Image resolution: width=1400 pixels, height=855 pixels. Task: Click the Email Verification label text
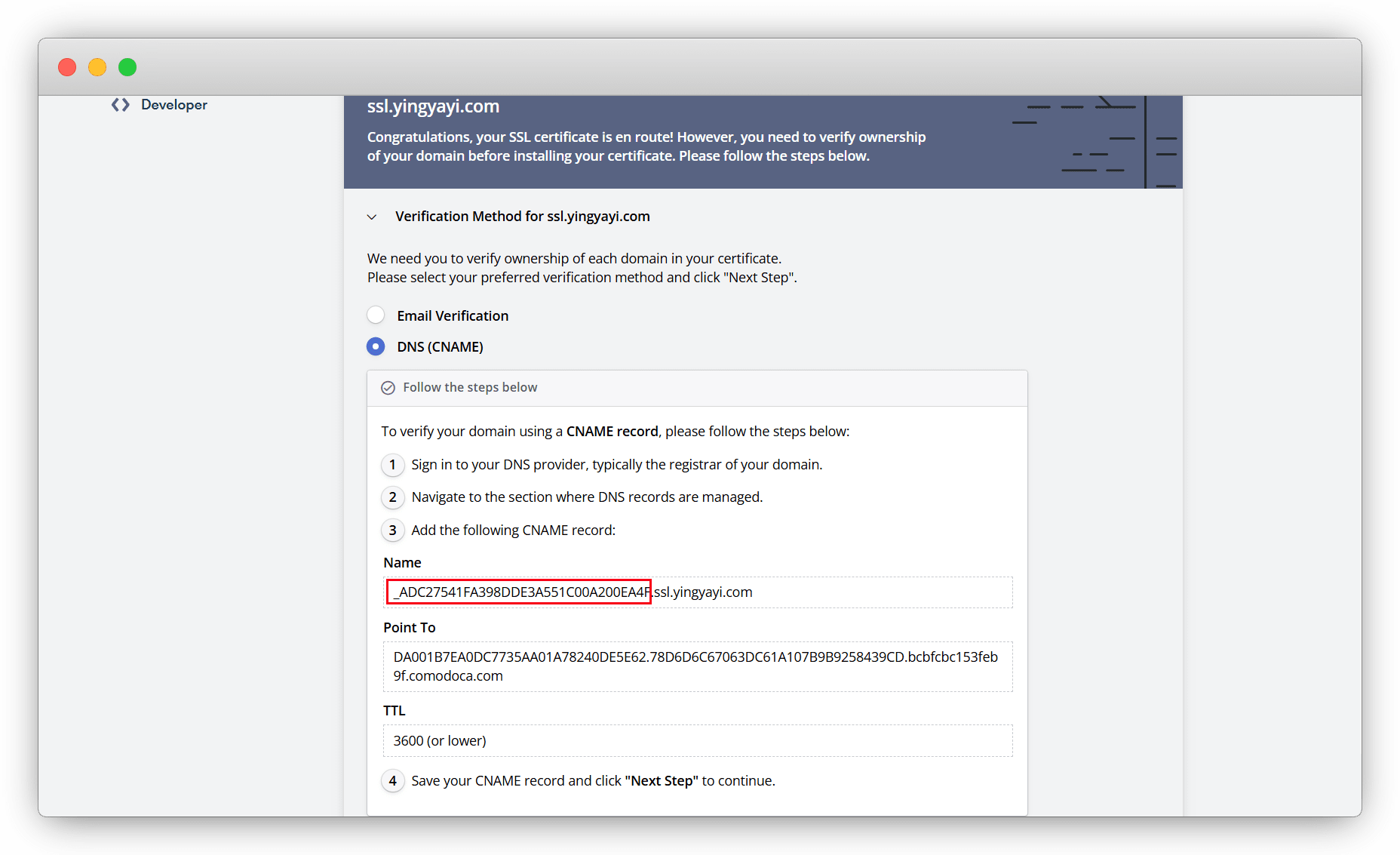point(453,316)
